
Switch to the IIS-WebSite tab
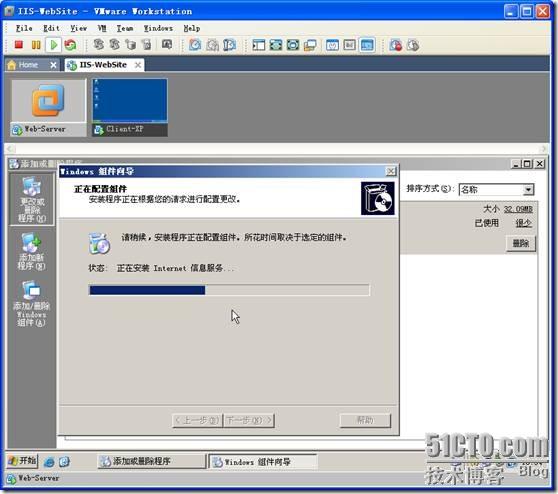(103, 65)
